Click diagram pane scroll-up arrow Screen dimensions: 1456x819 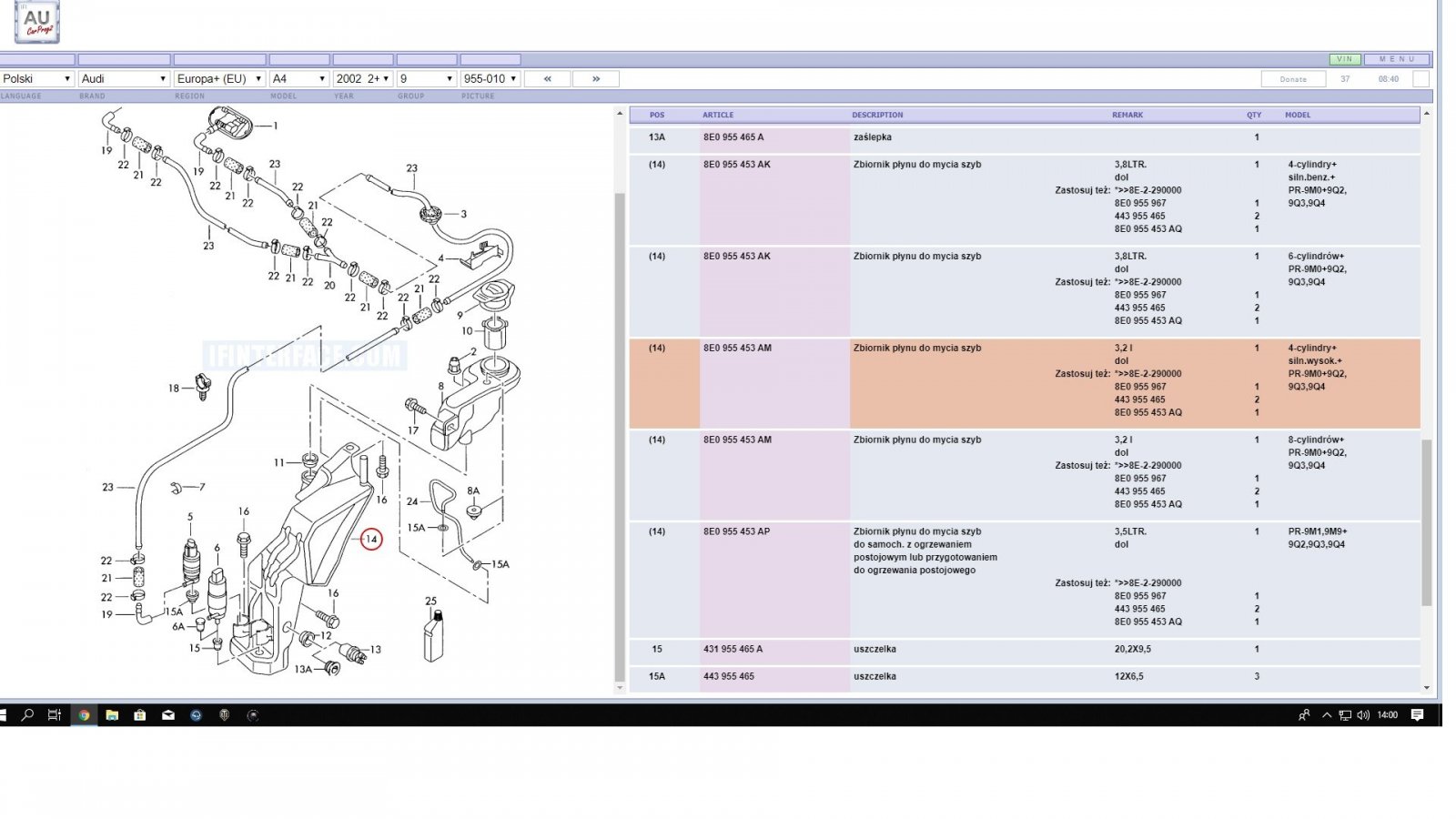tap(620, 115)
